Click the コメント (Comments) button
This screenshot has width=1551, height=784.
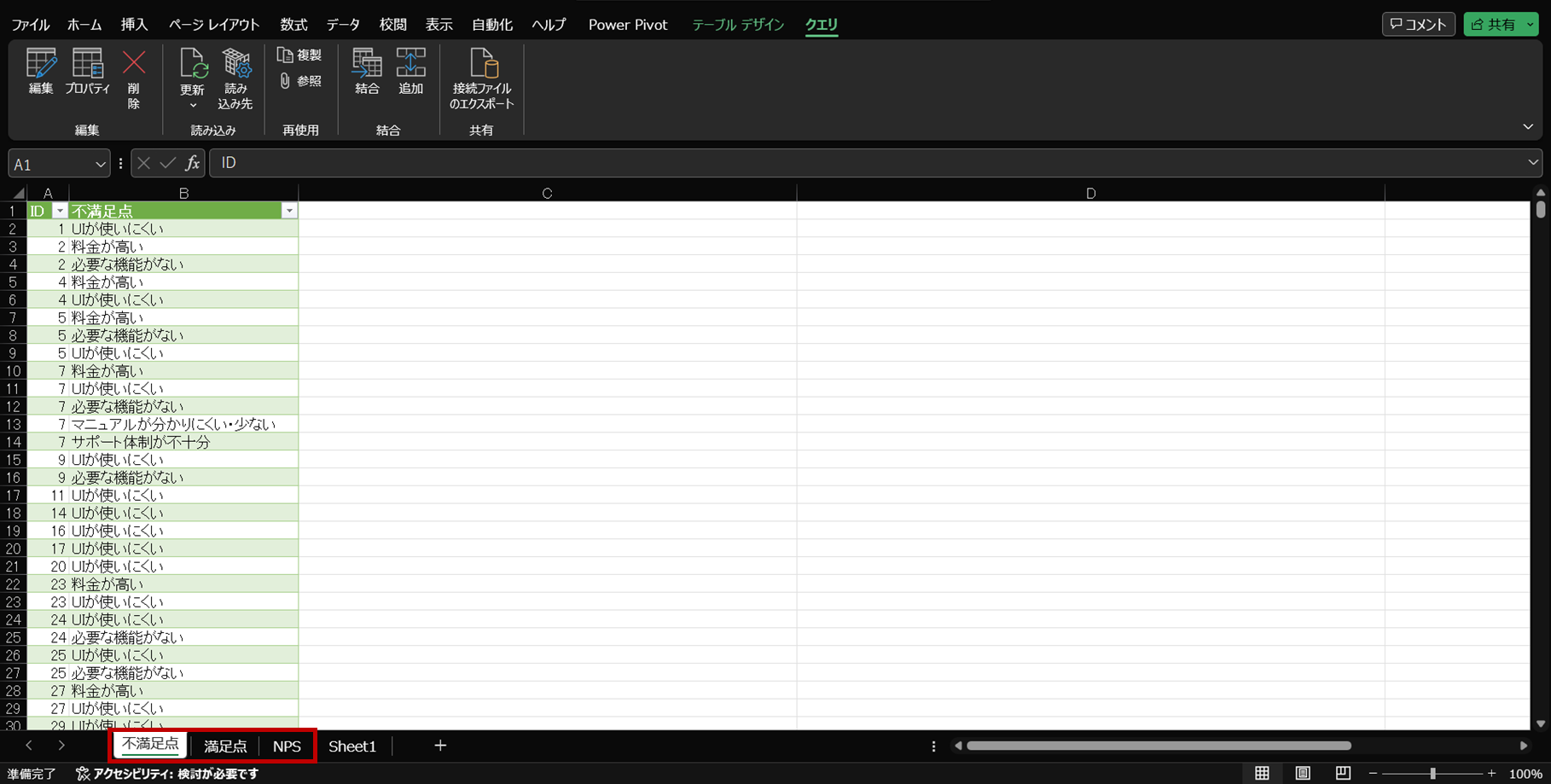pos(1419,25)
